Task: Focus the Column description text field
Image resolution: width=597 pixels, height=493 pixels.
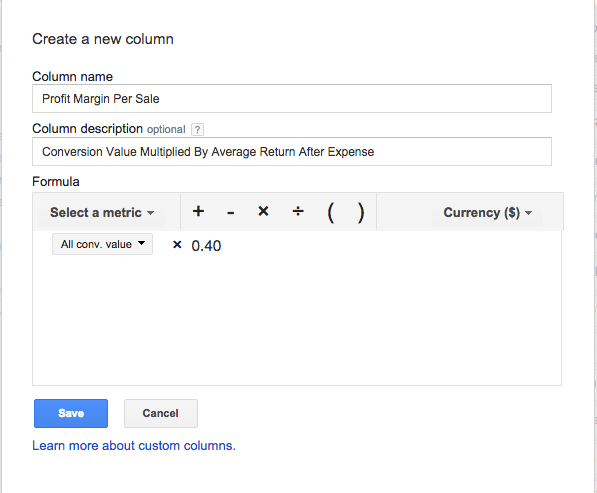Action: pos(292,152)
